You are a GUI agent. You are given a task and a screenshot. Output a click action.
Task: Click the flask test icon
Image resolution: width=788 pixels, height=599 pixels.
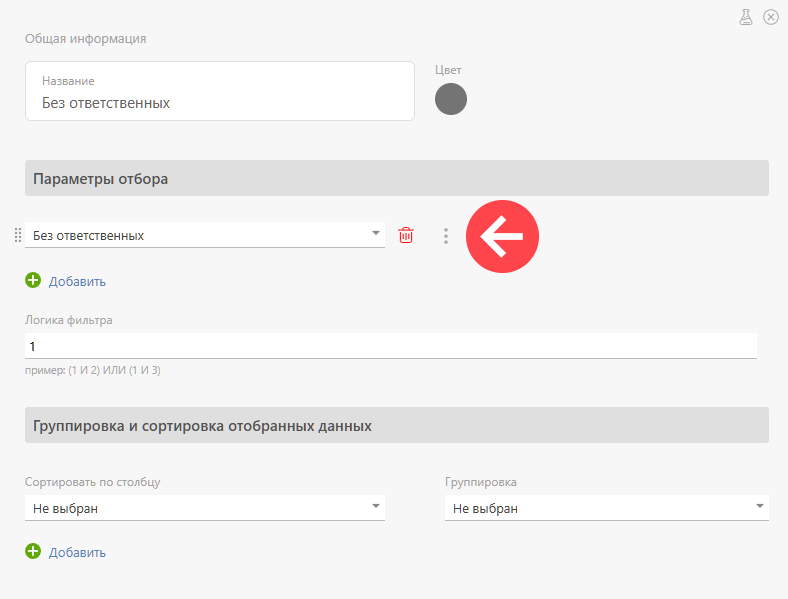tap(746, 17)
